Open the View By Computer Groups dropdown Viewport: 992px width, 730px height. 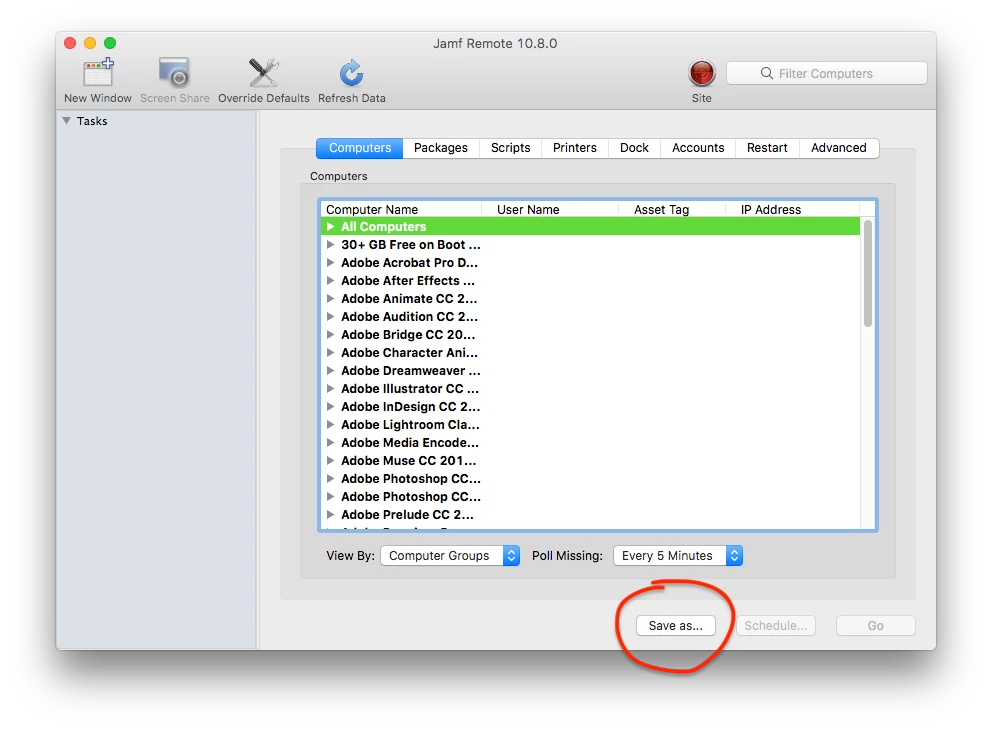450,555
